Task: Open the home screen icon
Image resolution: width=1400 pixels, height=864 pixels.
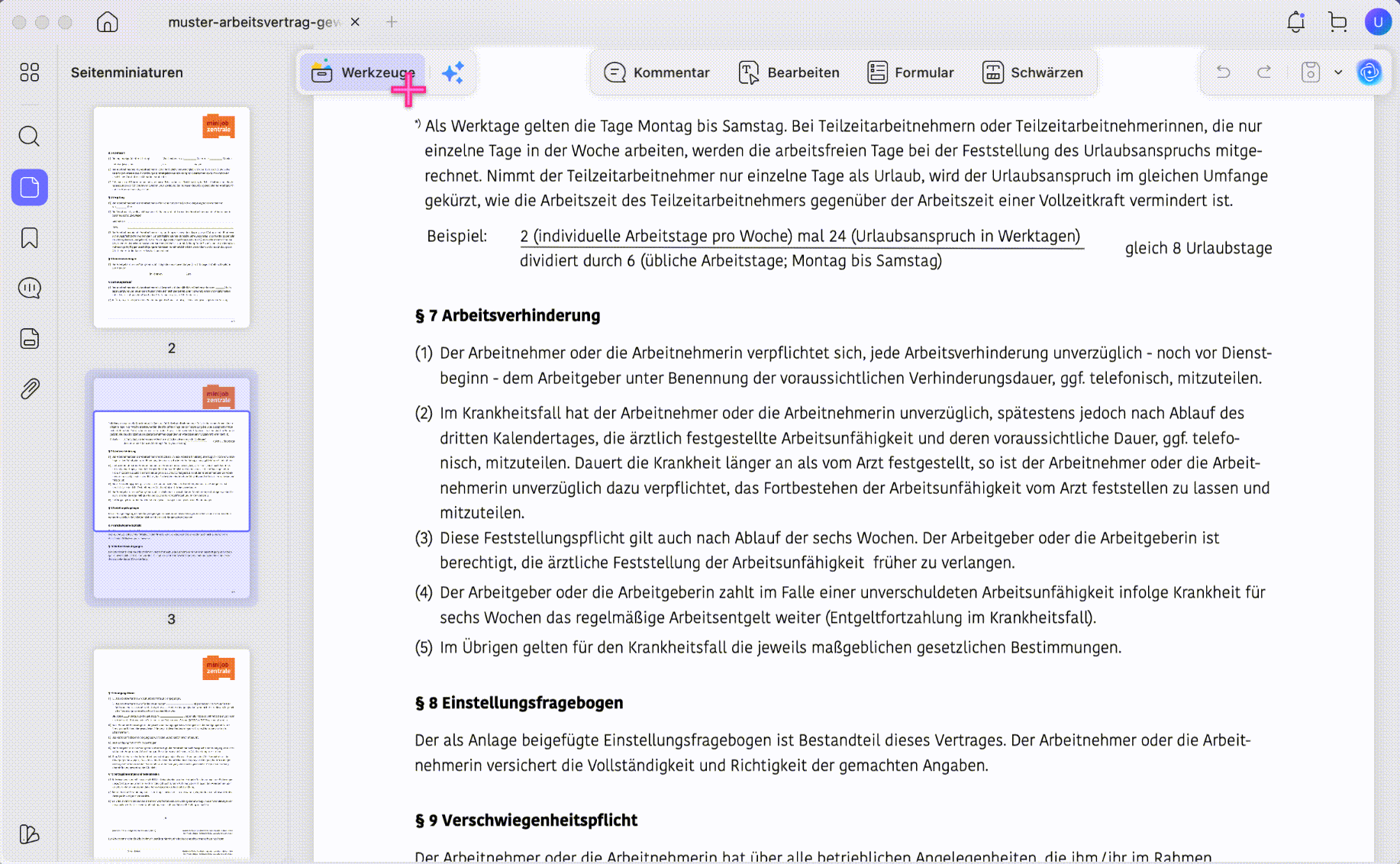Action: click(108, 22)
